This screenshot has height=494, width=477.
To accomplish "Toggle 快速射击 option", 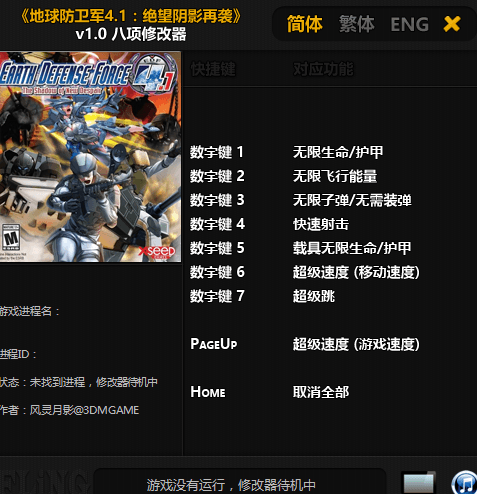I will (321, 224).
